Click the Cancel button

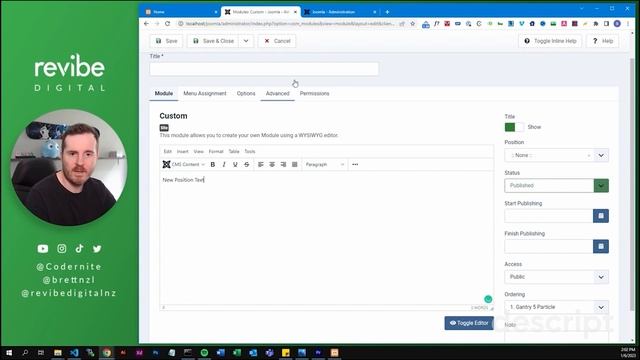tap(277, 41)
